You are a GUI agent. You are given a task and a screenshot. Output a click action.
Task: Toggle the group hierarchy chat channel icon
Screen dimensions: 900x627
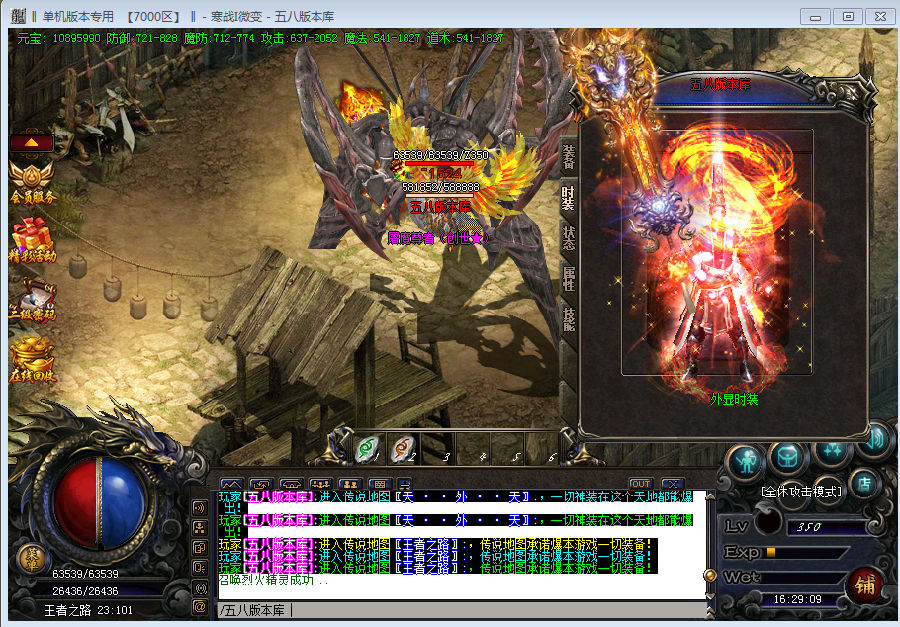pyautogui.click(x=200, y=528)
